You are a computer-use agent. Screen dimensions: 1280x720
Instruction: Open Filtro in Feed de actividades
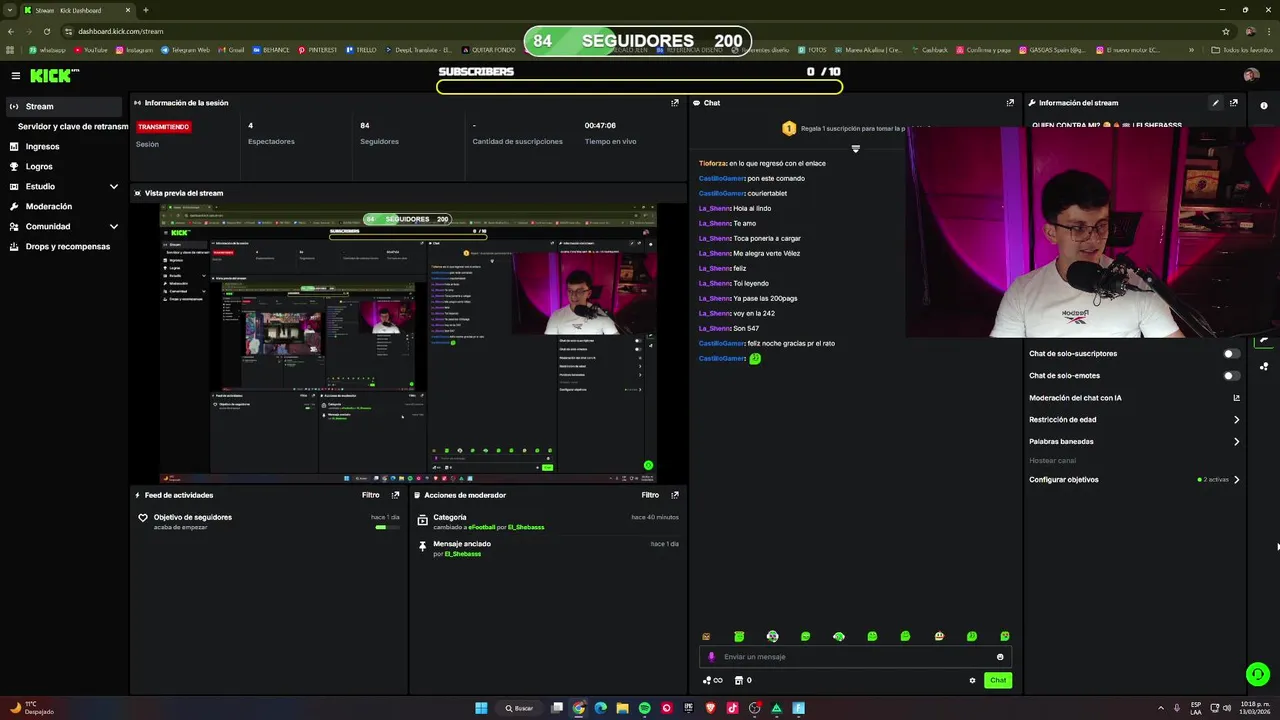(x=371, y=495)
